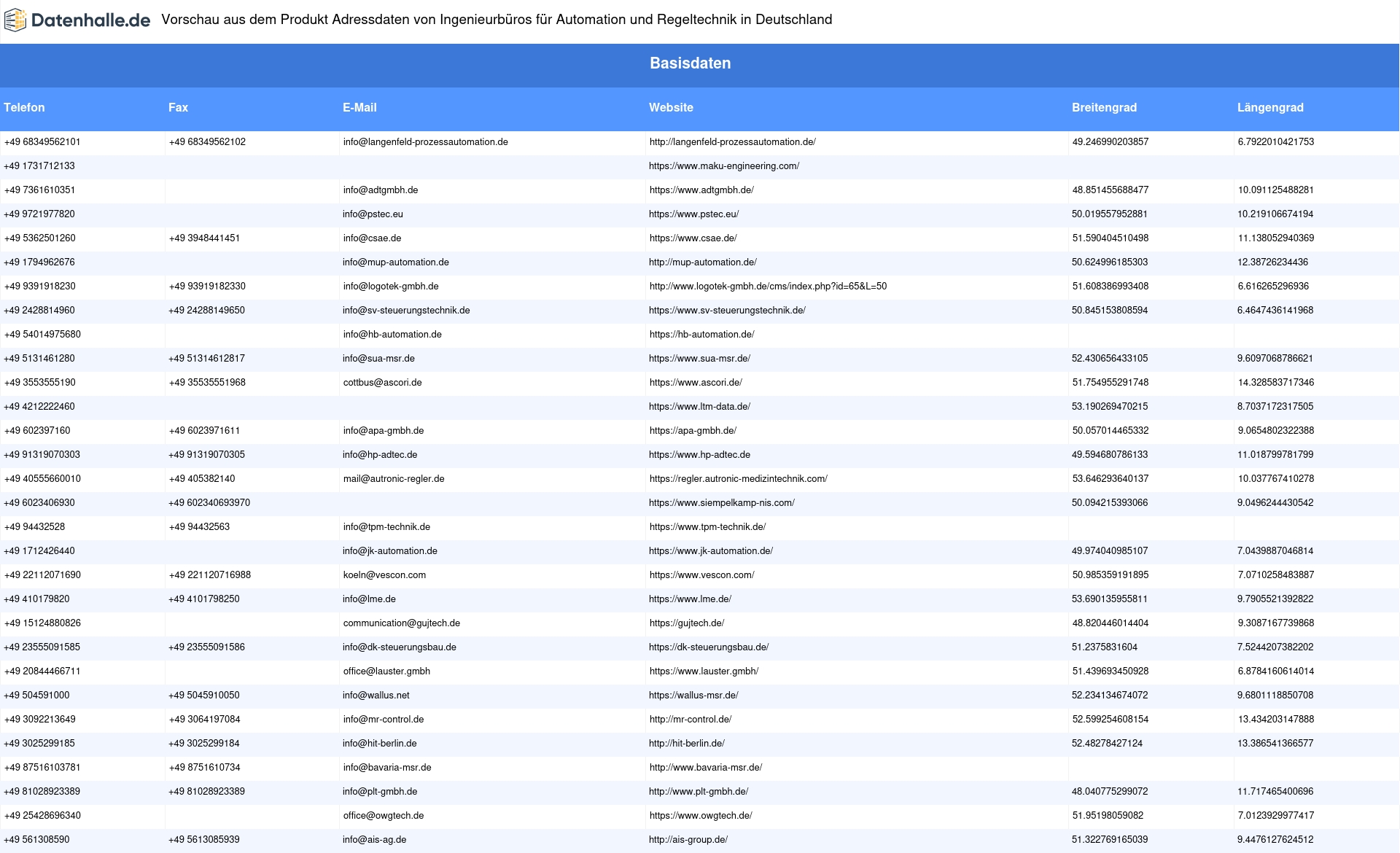
Task: Open the https://hb-automation.de/ link
Action: [x=701, y=335]
